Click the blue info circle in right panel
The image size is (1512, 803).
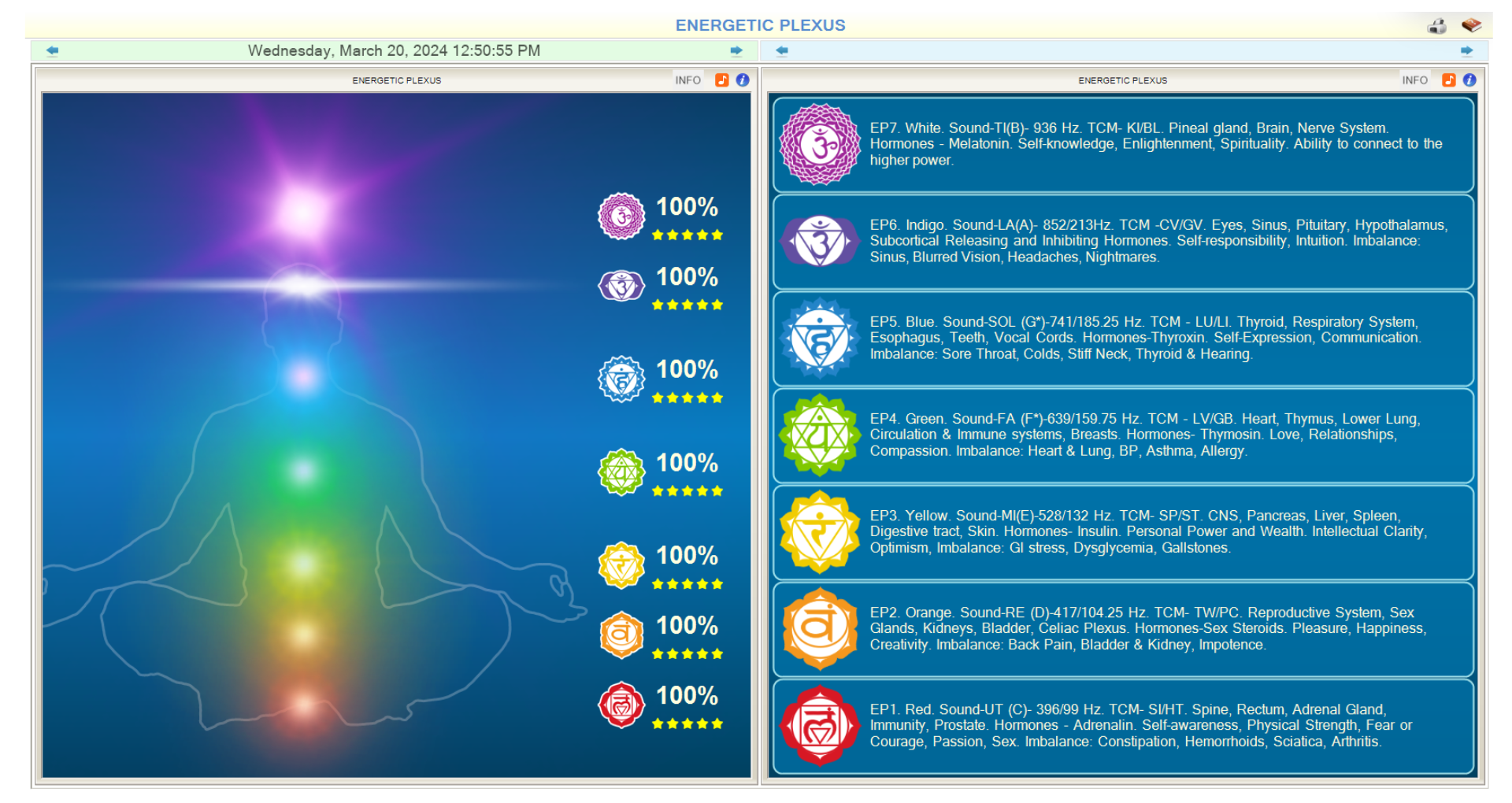[1469, 80]
